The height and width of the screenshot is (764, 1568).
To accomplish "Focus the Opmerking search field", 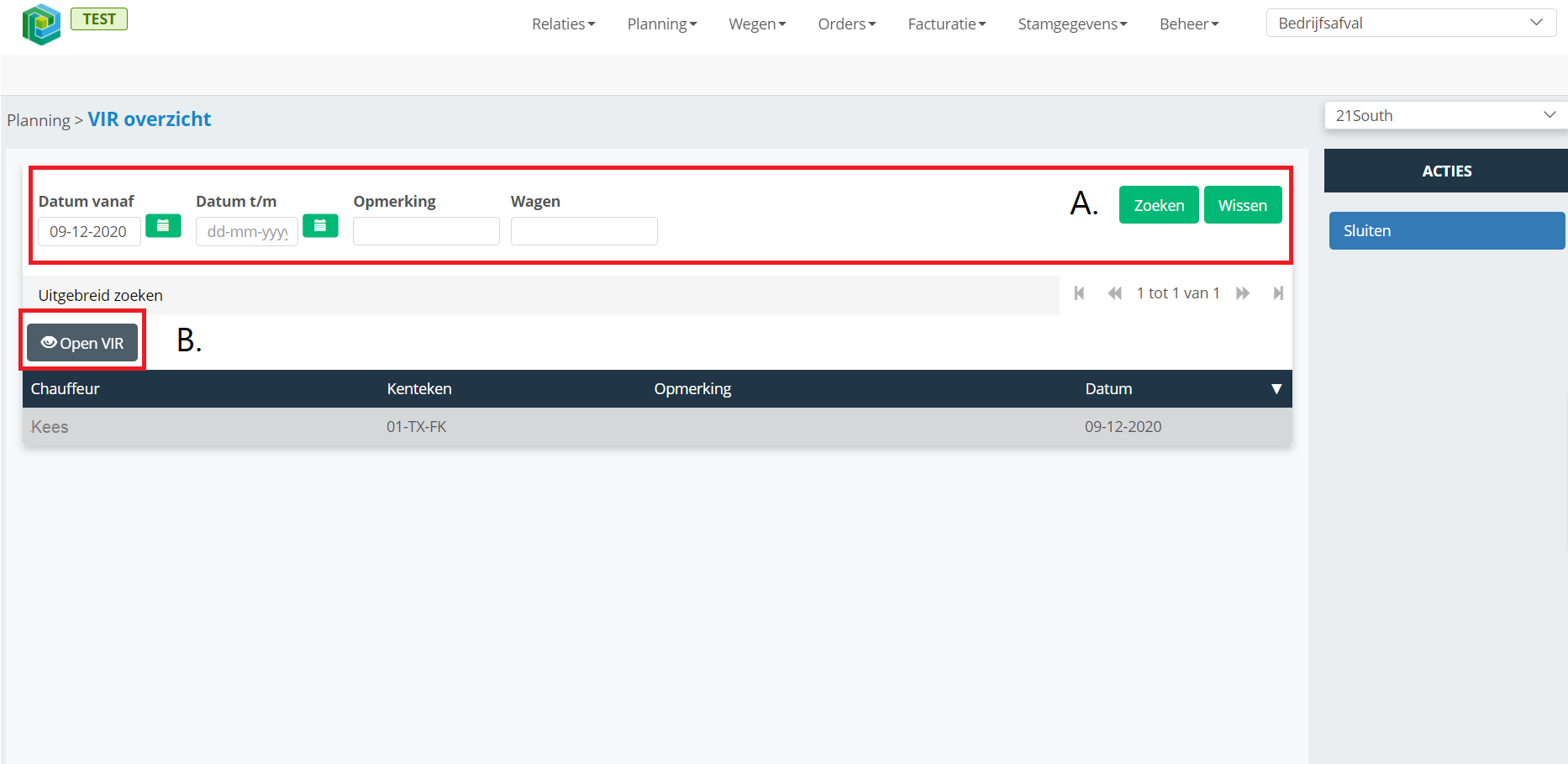I will click(x=426, y=231).
